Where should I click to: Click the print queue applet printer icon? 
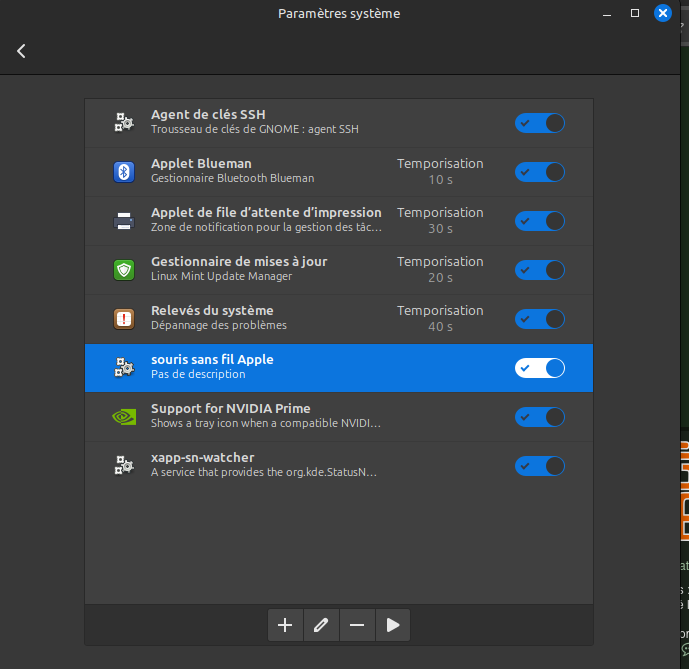click(x=123, y=221)
